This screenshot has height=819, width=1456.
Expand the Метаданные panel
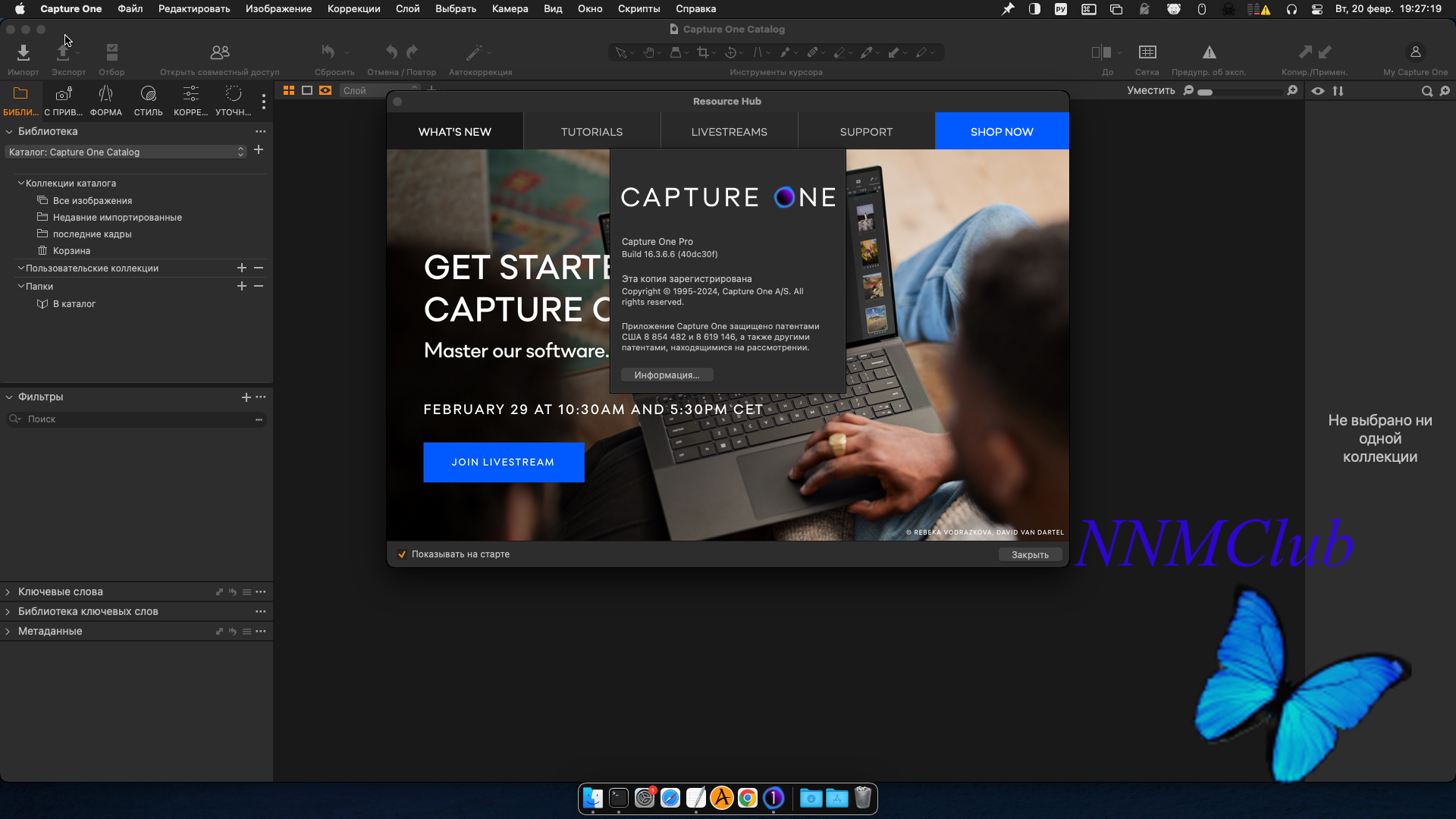point(8,632)
